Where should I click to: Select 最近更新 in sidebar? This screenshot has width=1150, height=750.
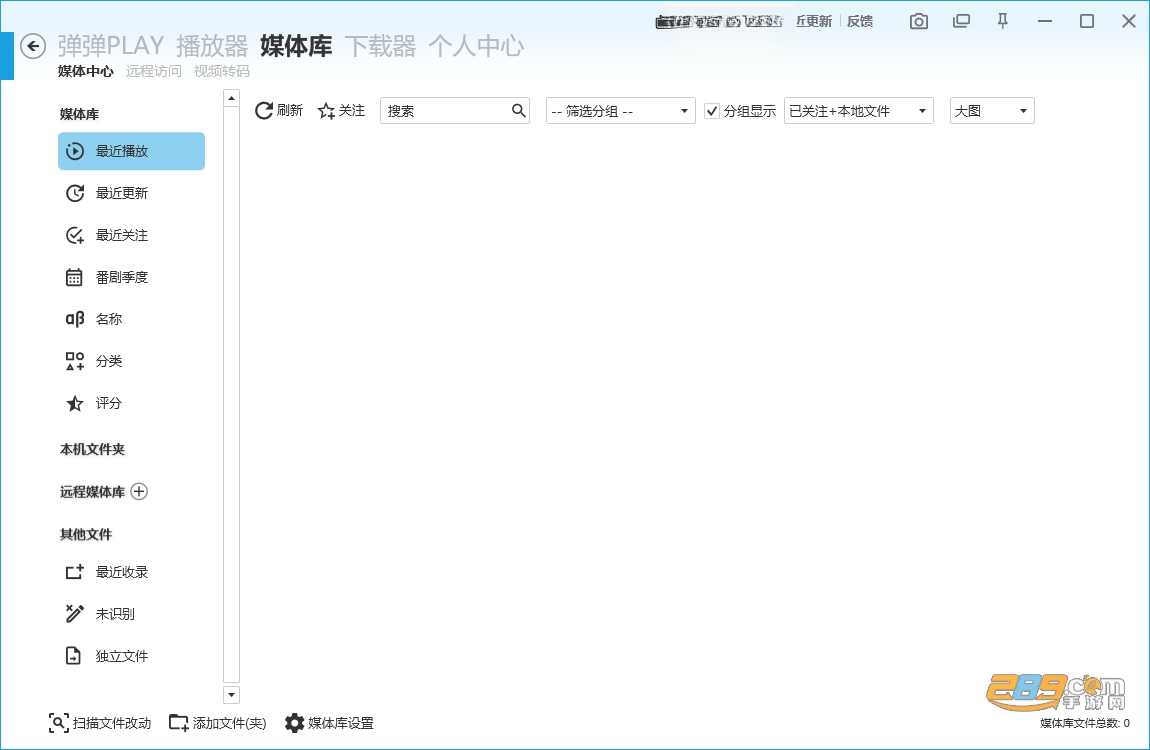pos(131,193)
